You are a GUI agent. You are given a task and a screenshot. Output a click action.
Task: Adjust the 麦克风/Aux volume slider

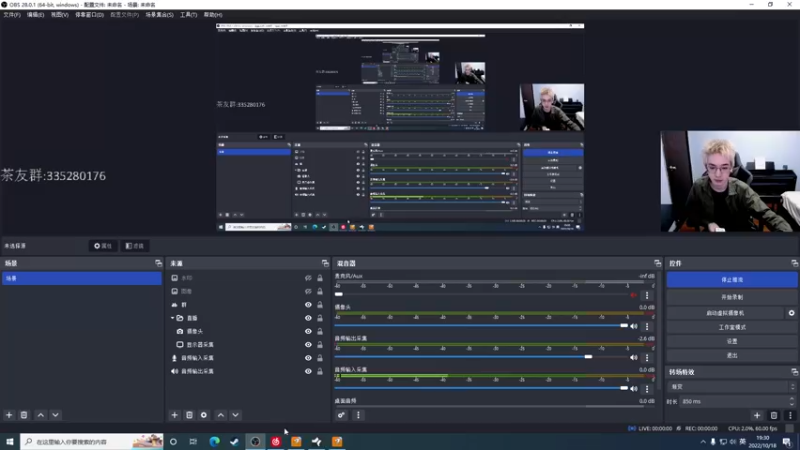pos(339,294)
